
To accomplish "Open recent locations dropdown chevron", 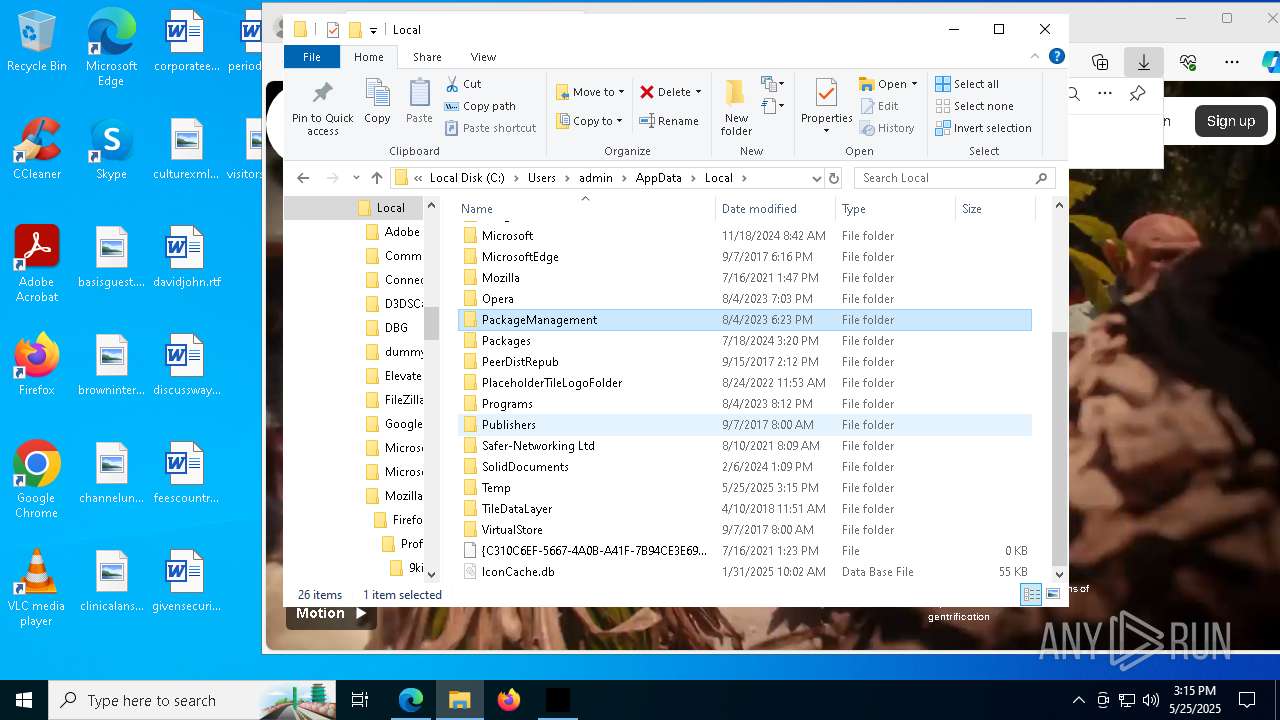I will 356,178.
